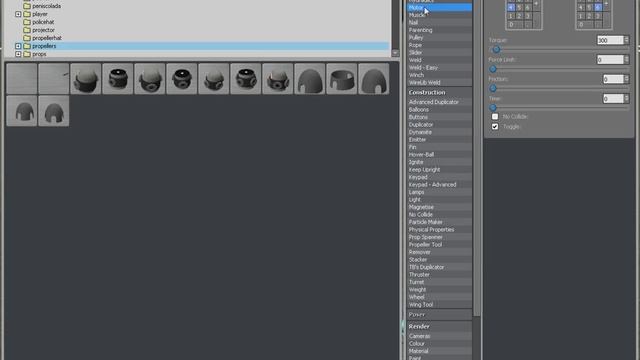Screen dimensions: 640x360
Task: Select the Material tool under Render
Action: pyautogui.click(x=439, y=351)
